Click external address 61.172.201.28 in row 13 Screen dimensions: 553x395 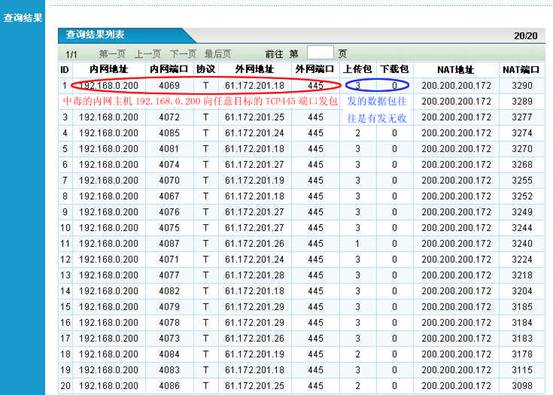coord(254,275)
